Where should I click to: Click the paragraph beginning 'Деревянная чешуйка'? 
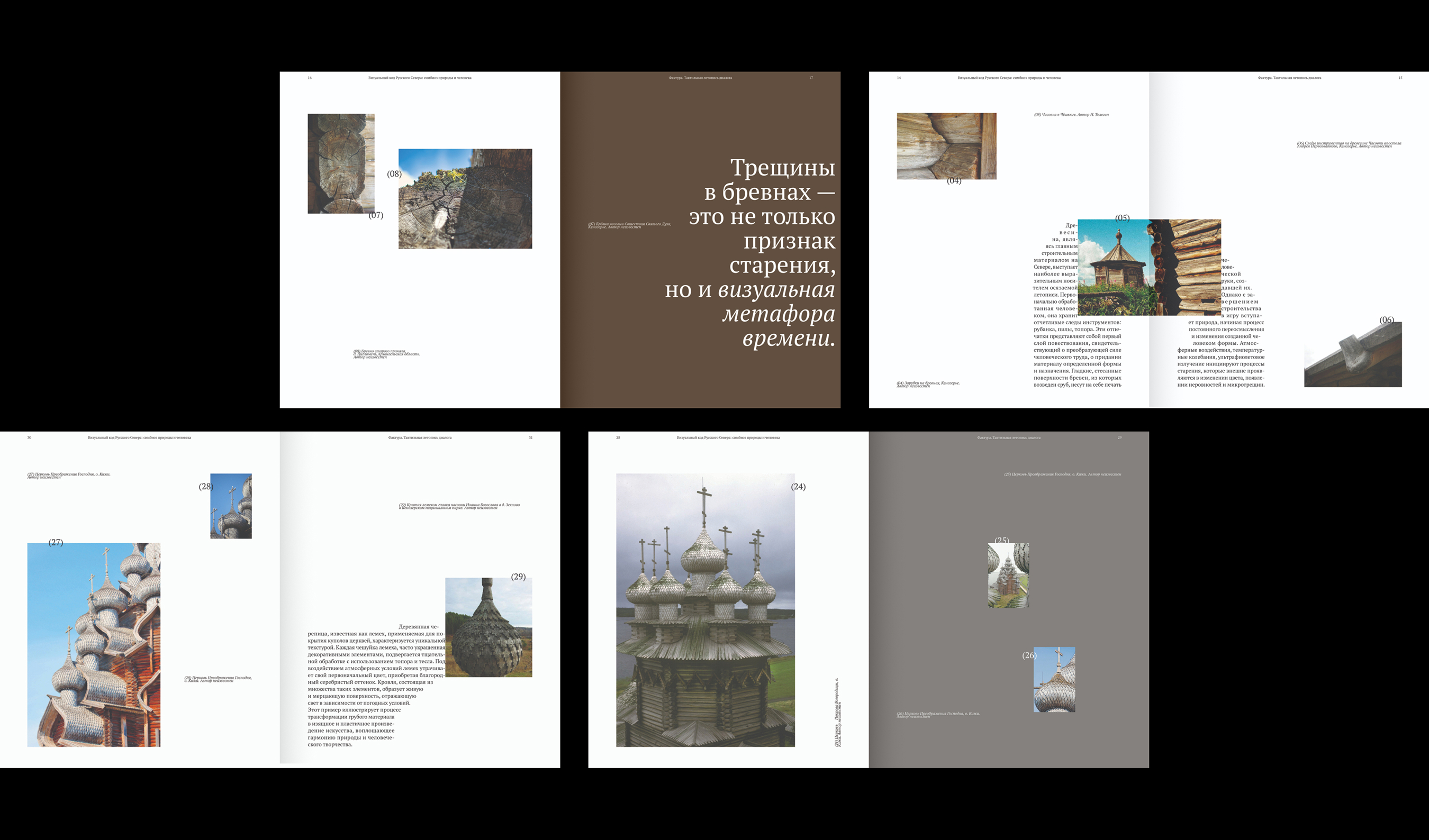pos(376,686)
